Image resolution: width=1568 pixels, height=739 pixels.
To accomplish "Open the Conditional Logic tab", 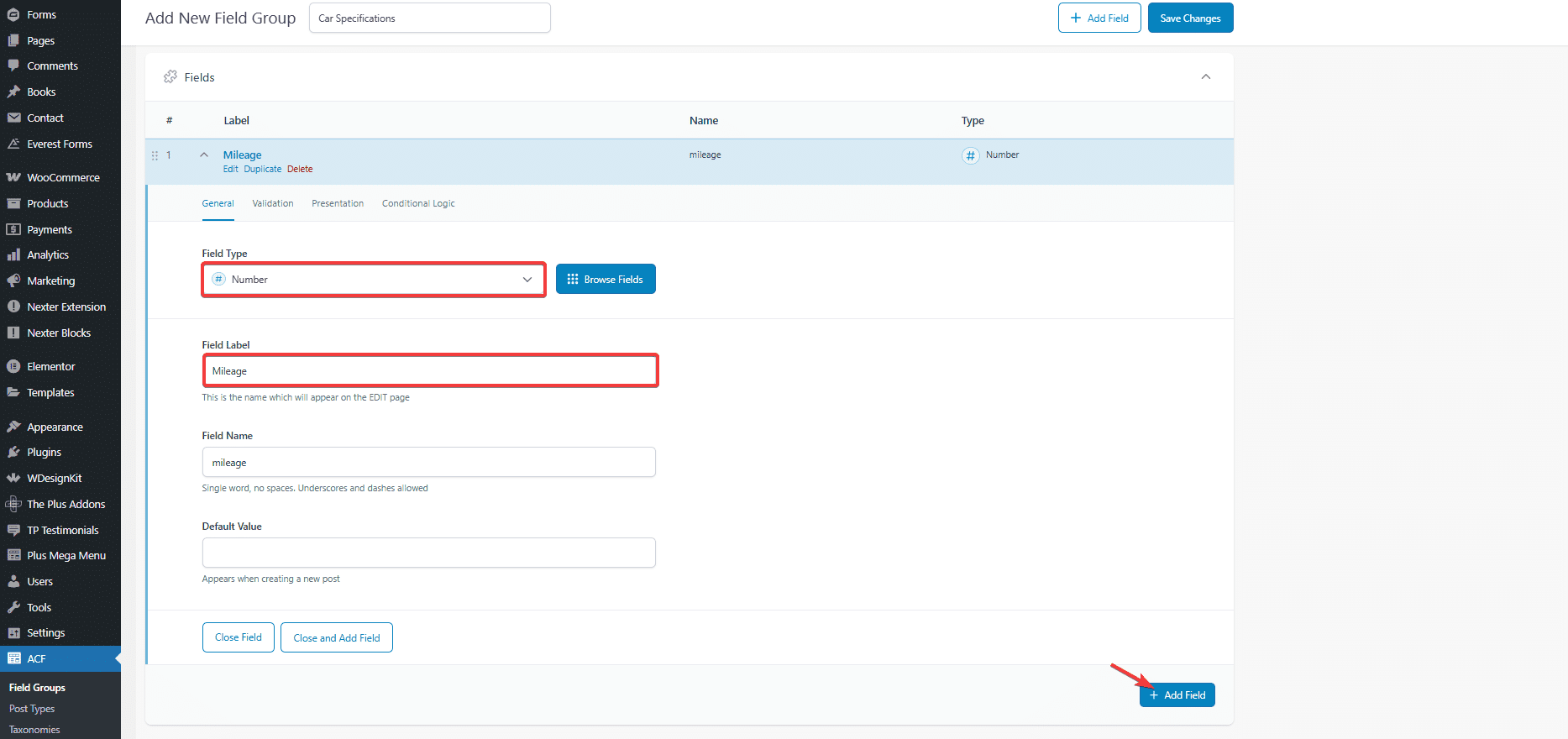I will tap(418, 203).
